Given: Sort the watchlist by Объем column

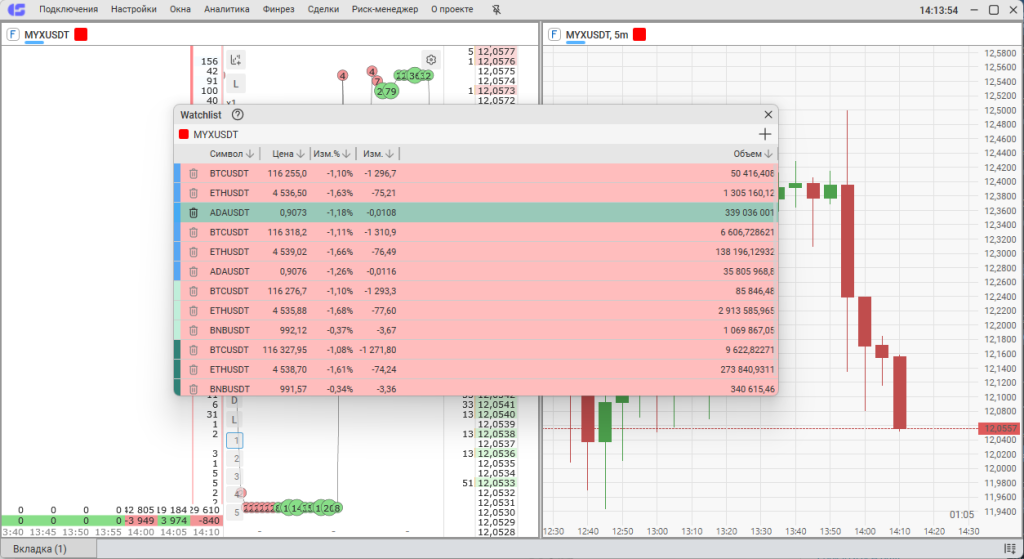Looking at the screenshot, I should point(754,154).
